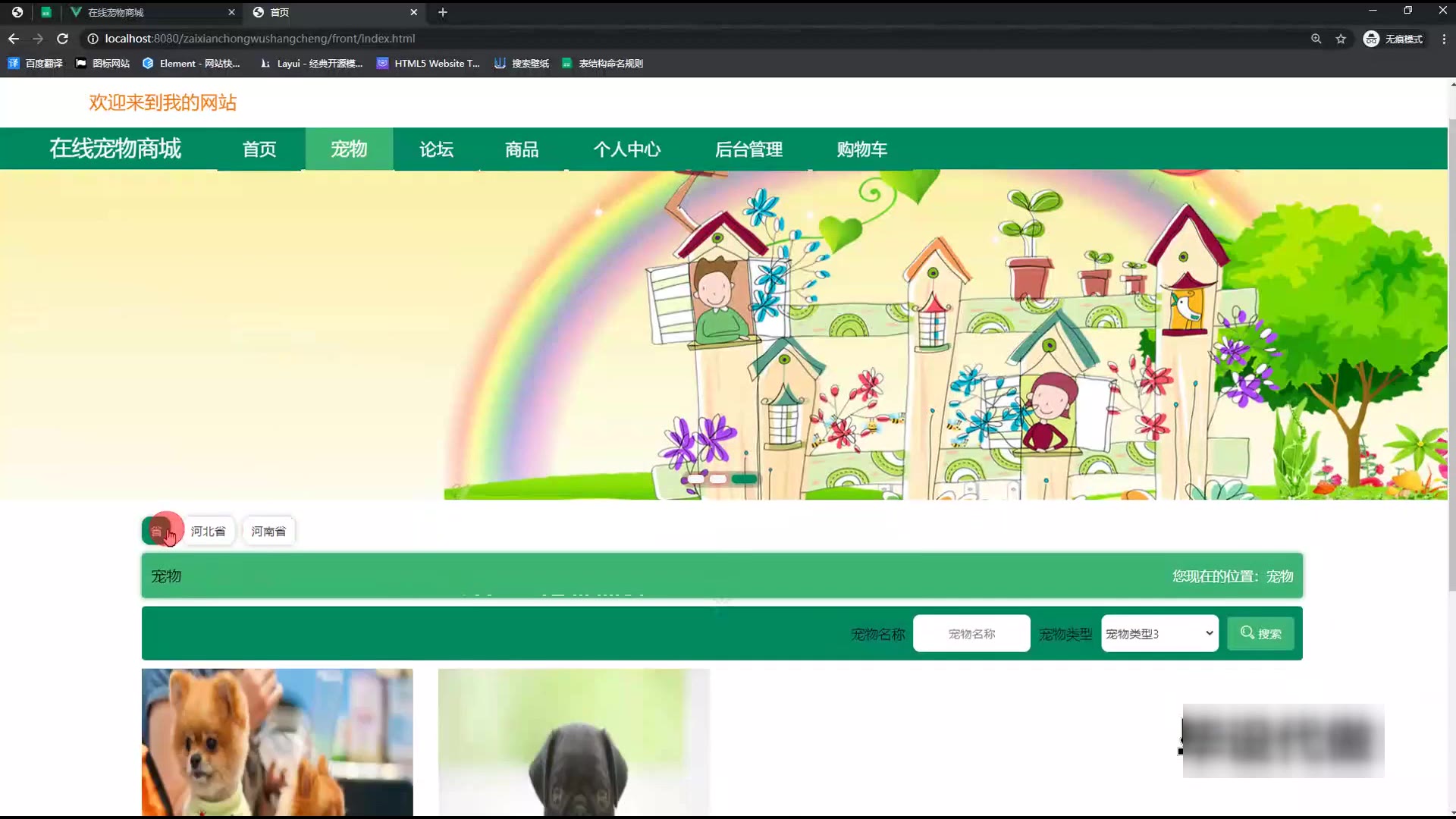Click the 宠物名称 input field

(971, 634)
